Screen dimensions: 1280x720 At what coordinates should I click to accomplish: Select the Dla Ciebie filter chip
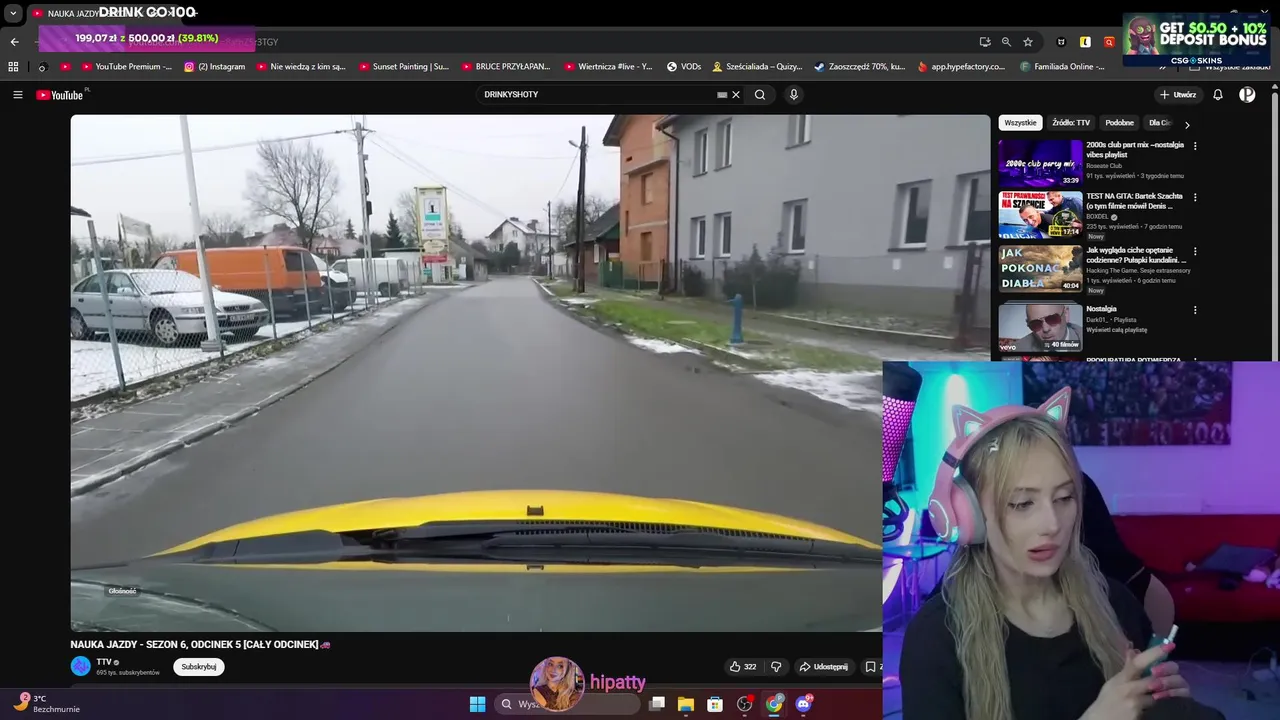click(1159, 123)
